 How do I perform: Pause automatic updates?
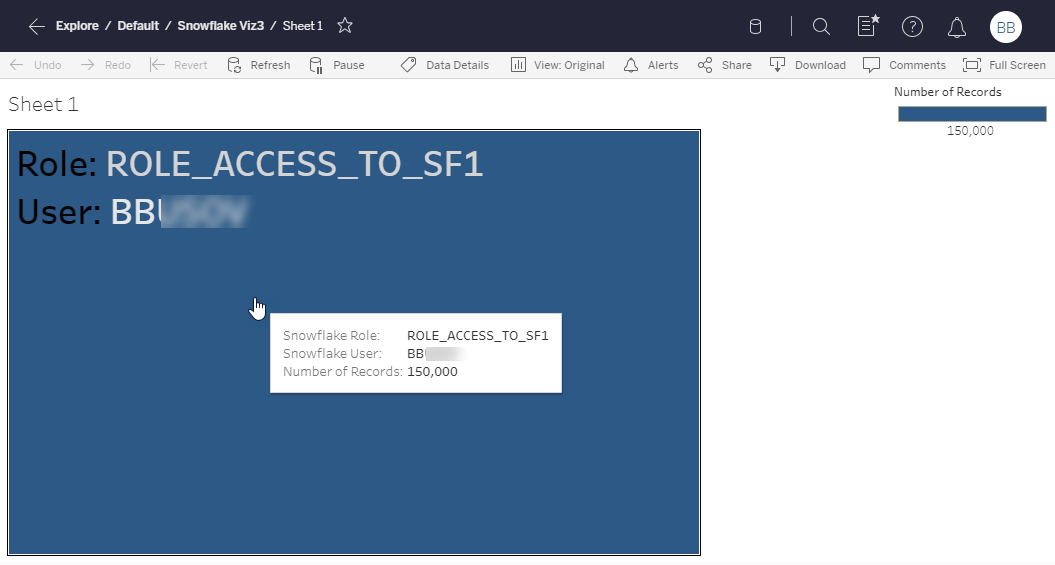(337, 65)
